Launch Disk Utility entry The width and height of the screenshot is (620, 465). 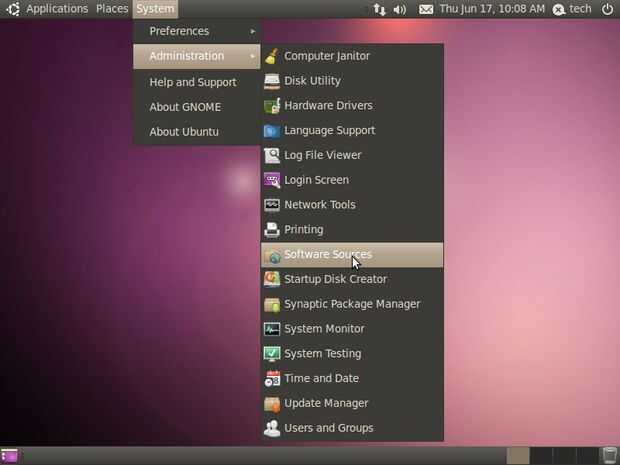(352, 81)
